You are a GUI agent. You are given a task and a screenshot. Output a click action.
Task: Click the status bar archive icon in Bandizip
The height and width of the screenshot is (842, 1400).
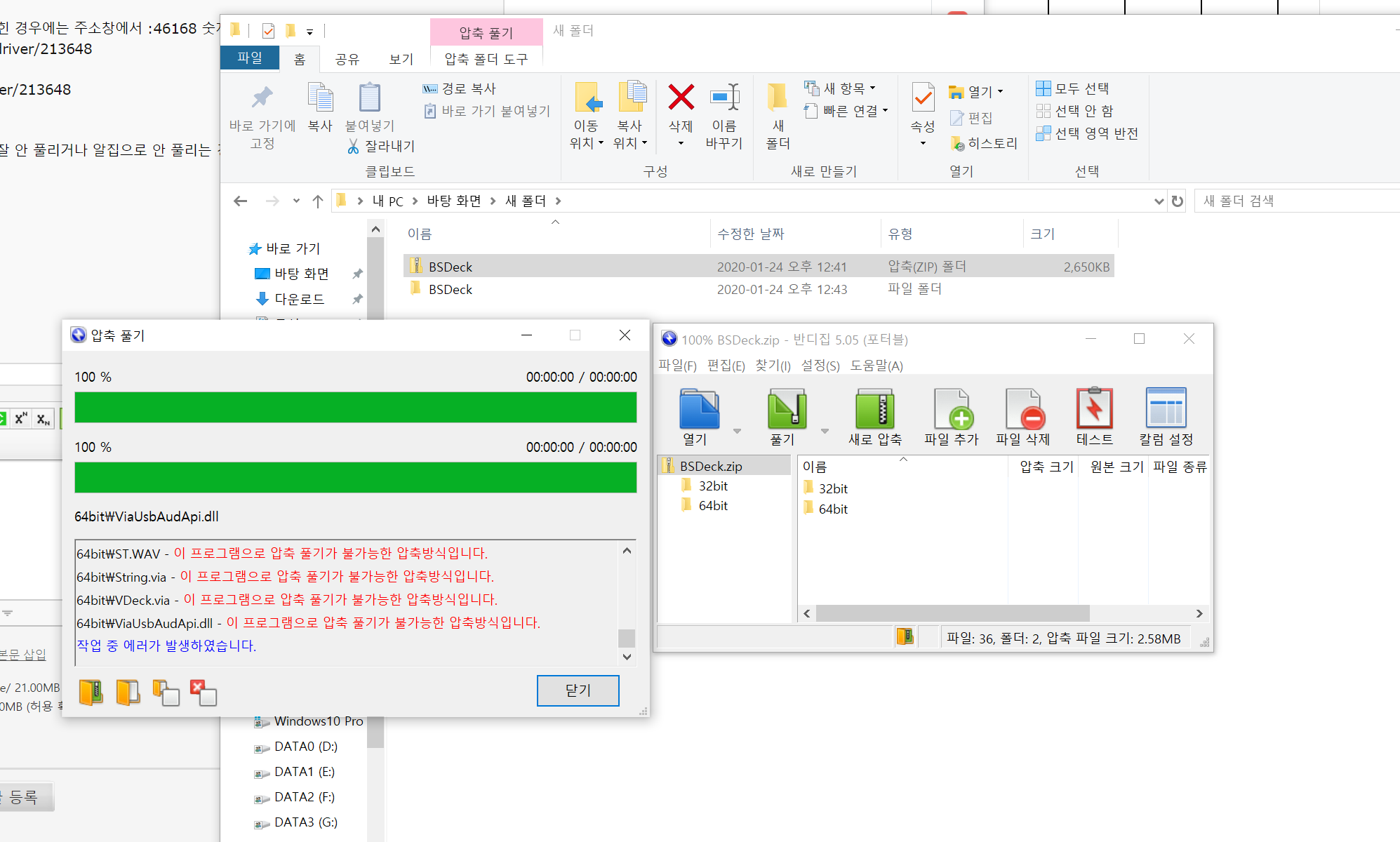click(905, 637)
